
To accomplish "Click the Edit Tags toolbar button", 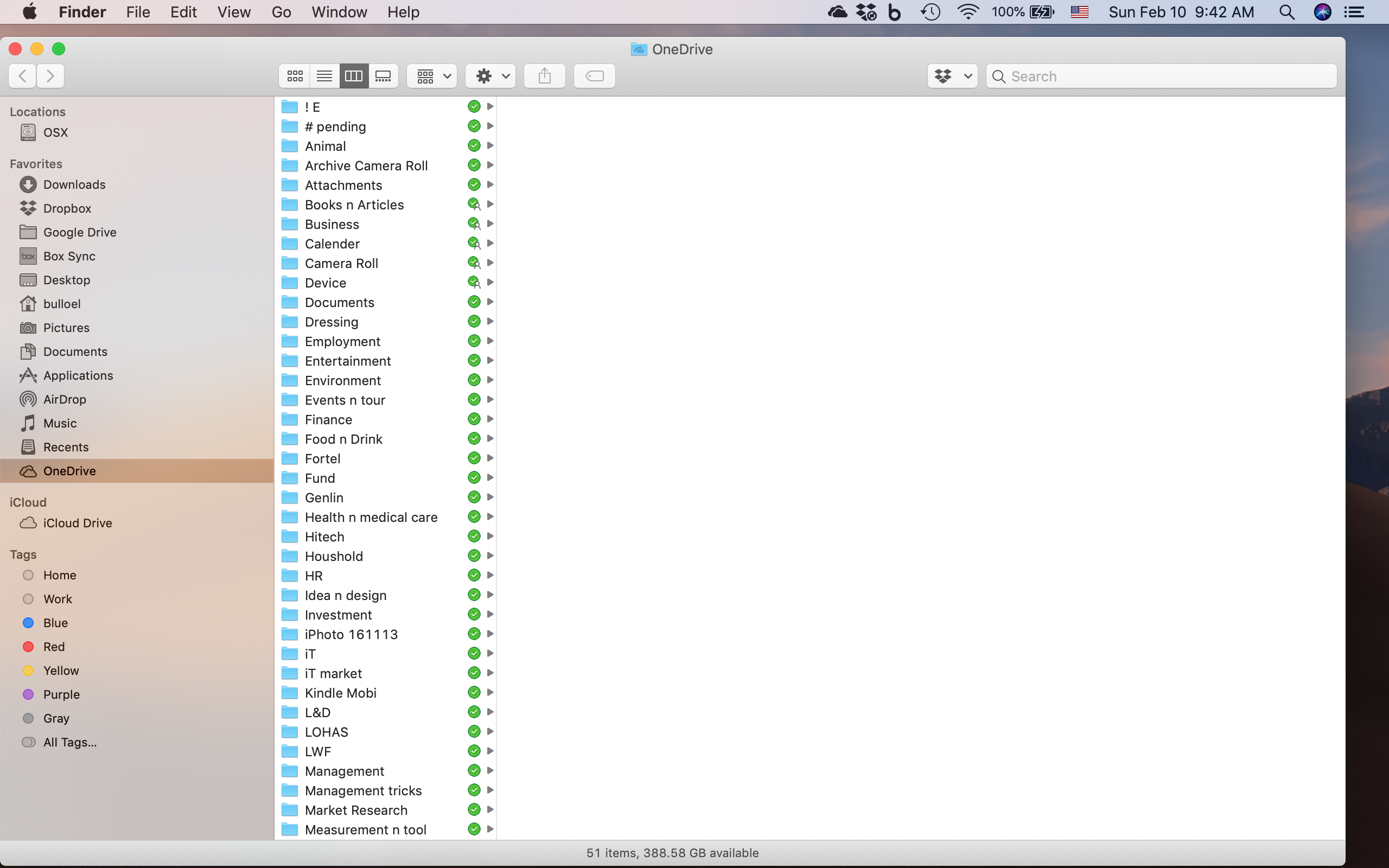I will click(595, 76).
